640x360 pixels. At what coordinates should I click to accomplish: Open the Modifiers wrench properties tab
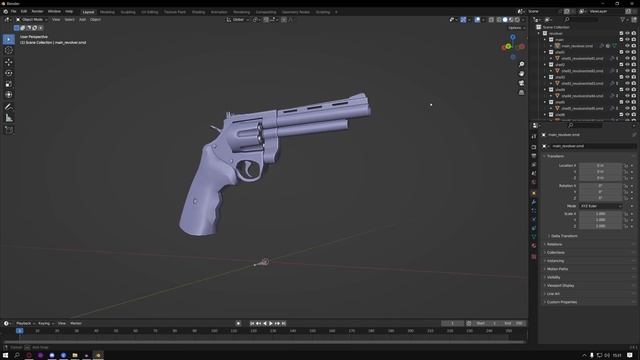534,202
